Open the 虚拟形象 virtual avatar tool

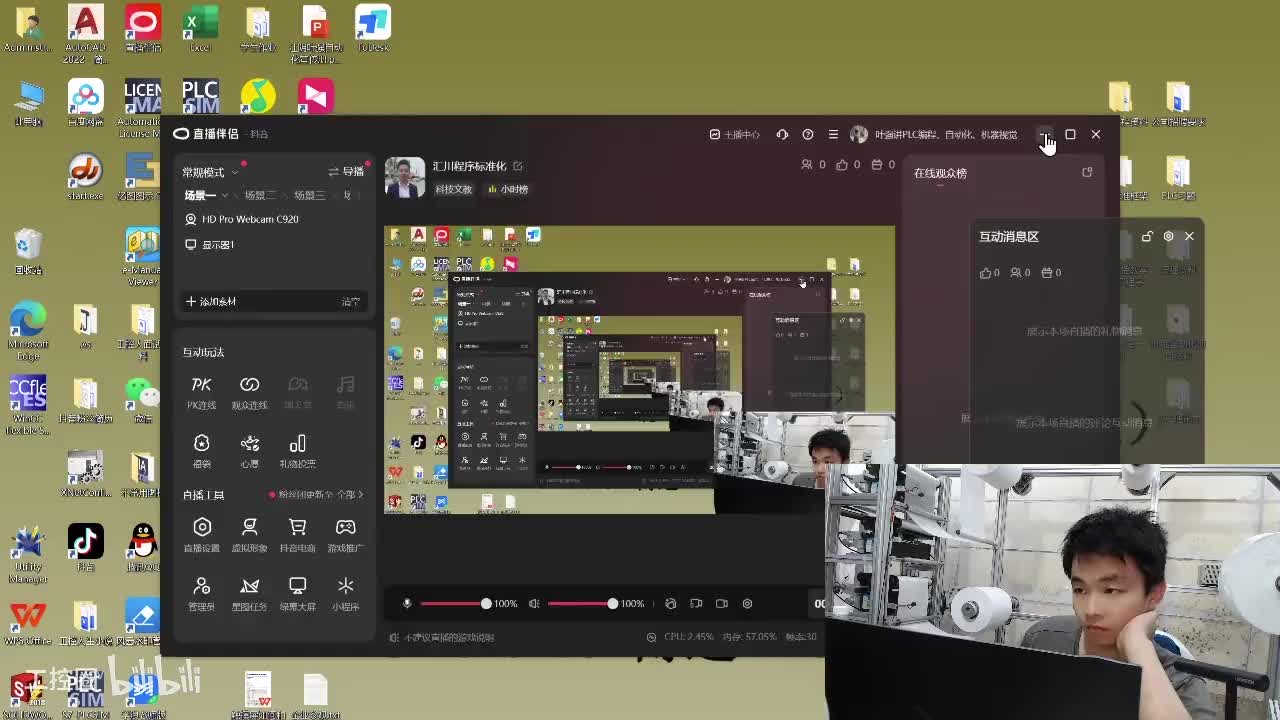(x=250, y=535)
